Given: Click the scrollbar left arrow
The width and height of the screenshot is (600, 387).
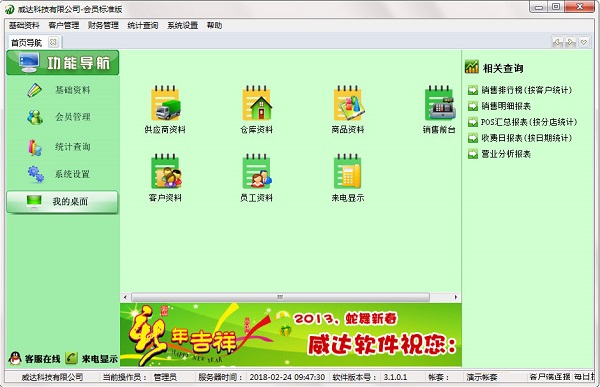Looking at the screenshot, I should tap(125, 297).
